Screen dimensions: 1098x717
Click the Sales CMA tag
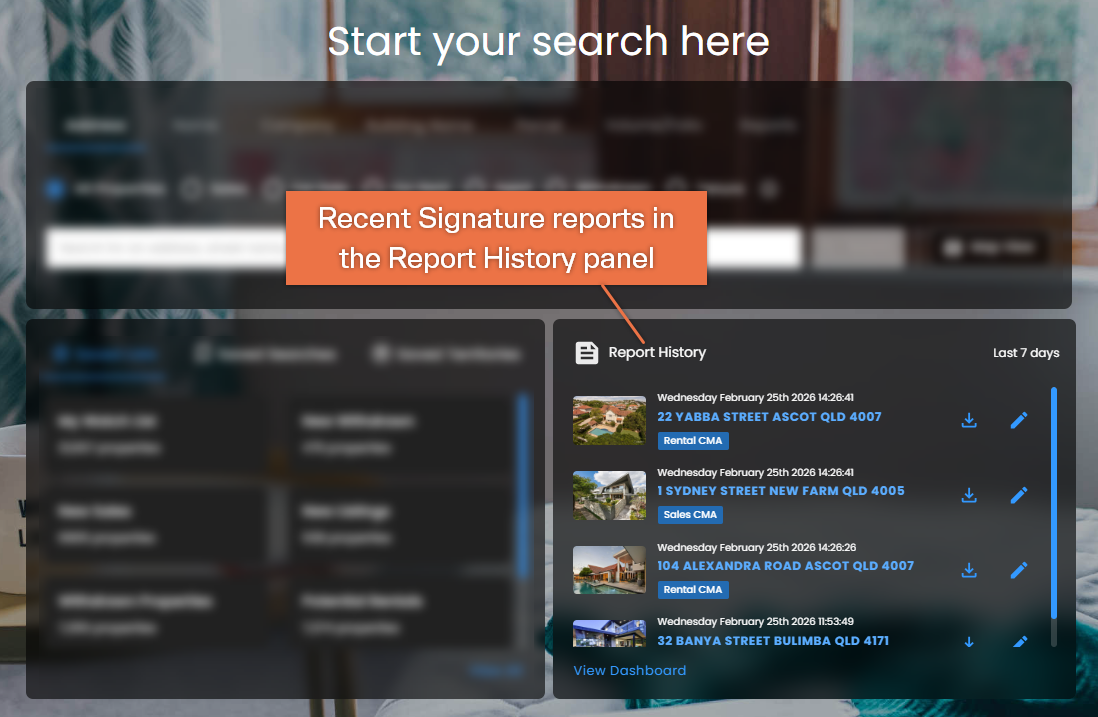690,515
